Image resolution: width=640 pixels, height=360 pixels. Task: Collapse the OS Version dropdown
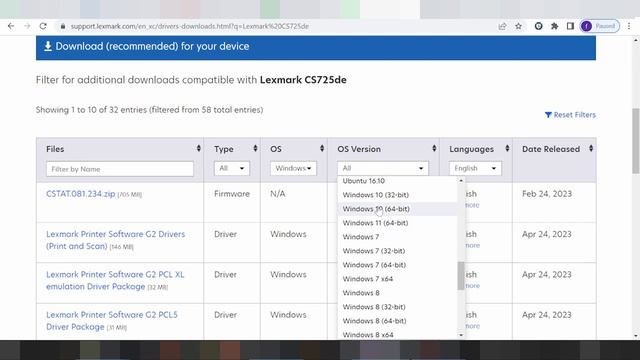tap(382, 168)
